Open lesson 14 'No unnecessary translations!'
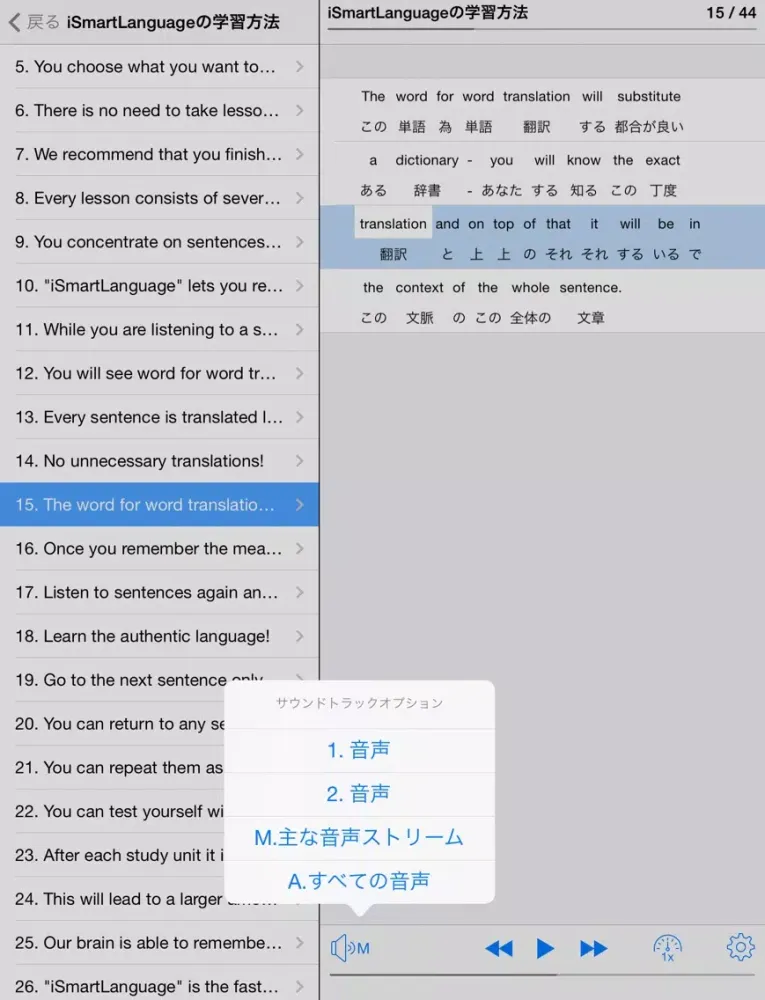 [159, 461]
